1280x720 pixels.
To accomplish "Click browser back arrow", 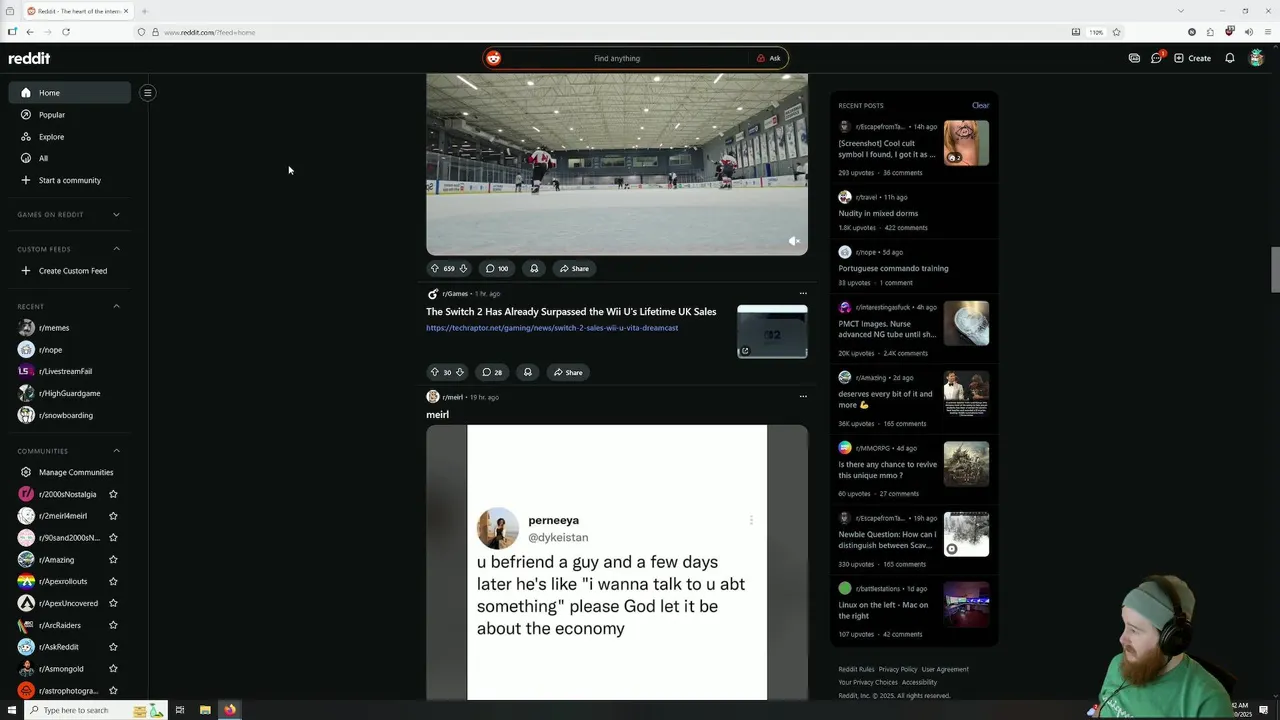I will coord(30,32).
